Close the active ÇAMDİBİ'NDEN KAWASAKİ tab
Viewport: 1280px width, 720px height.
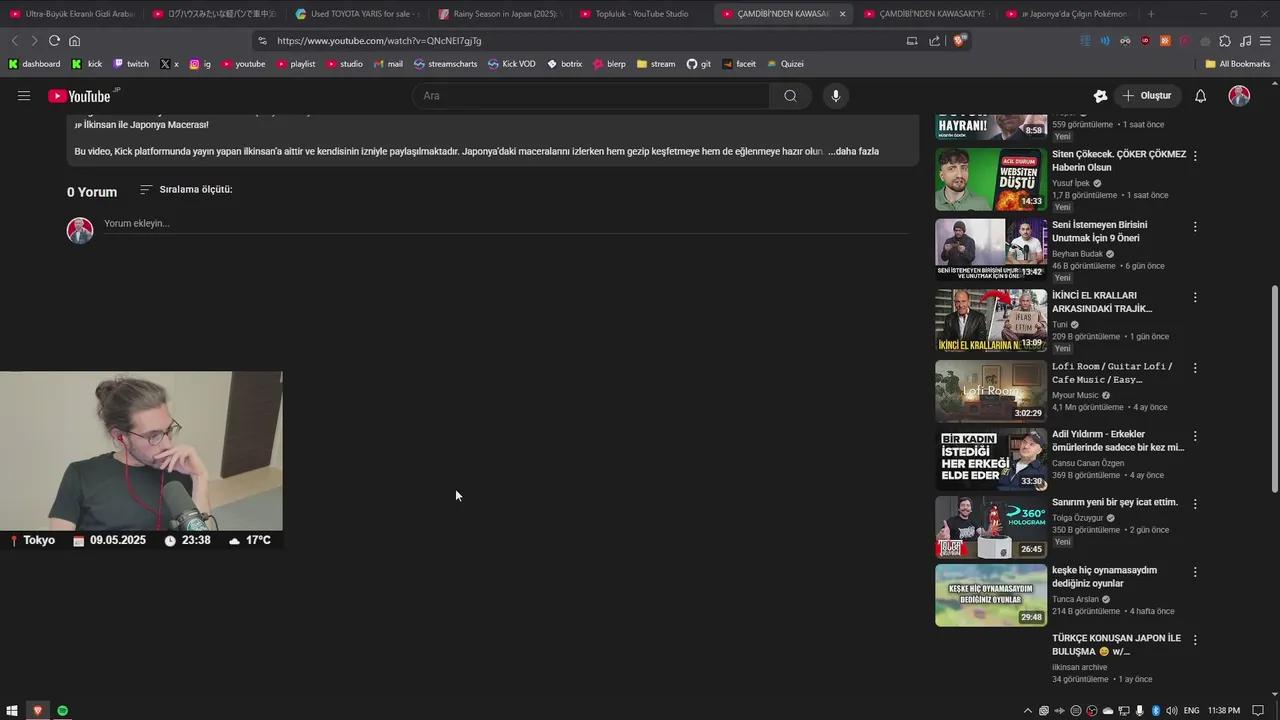click(x=842, y=14)
